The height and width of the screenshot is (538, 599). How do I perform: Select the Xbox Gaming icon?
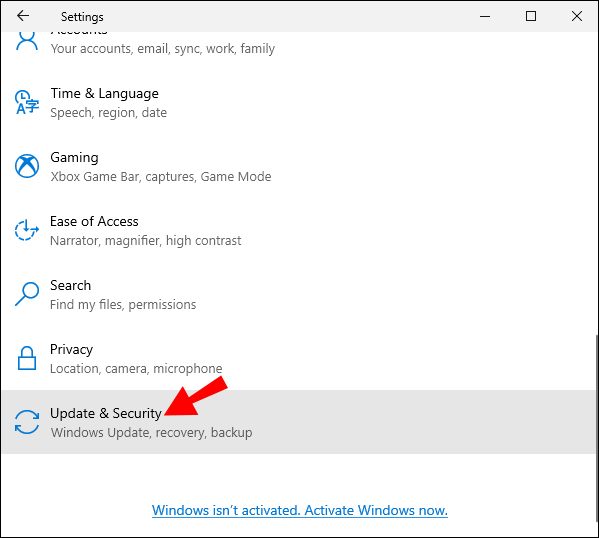(27, 166)
